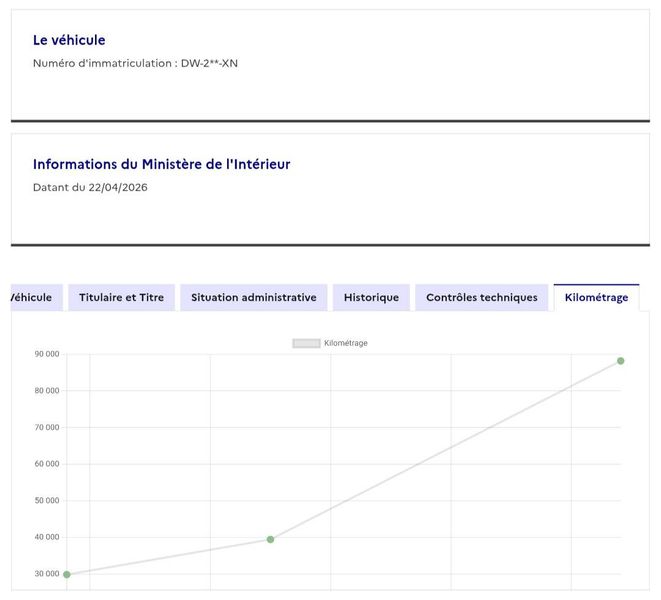Image resolution: width=661 pixels, height=600 pixels.
Task: Open the Situation administrative tab
Action: click(x=254, y=298)
